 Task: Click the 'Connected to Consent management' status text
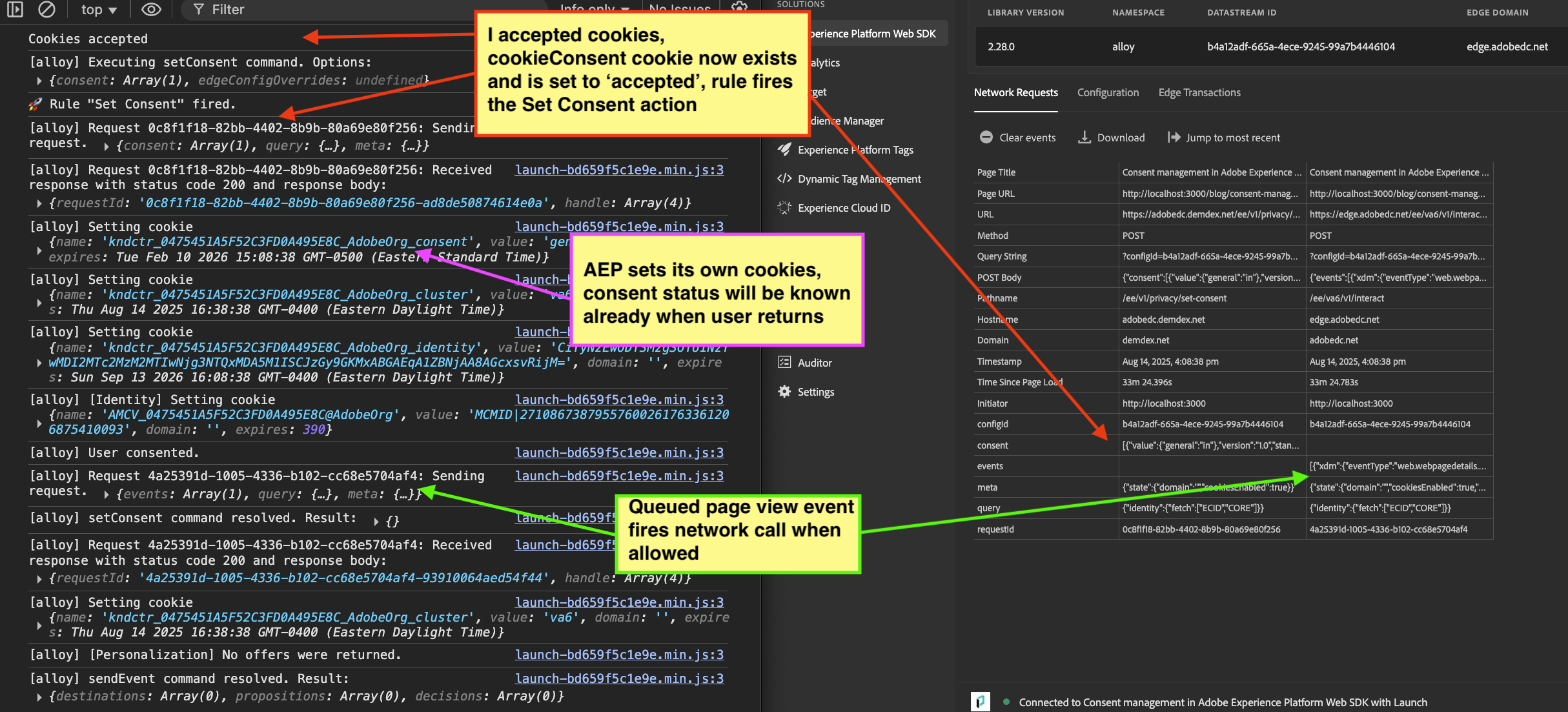click(x=1223, y=702)
